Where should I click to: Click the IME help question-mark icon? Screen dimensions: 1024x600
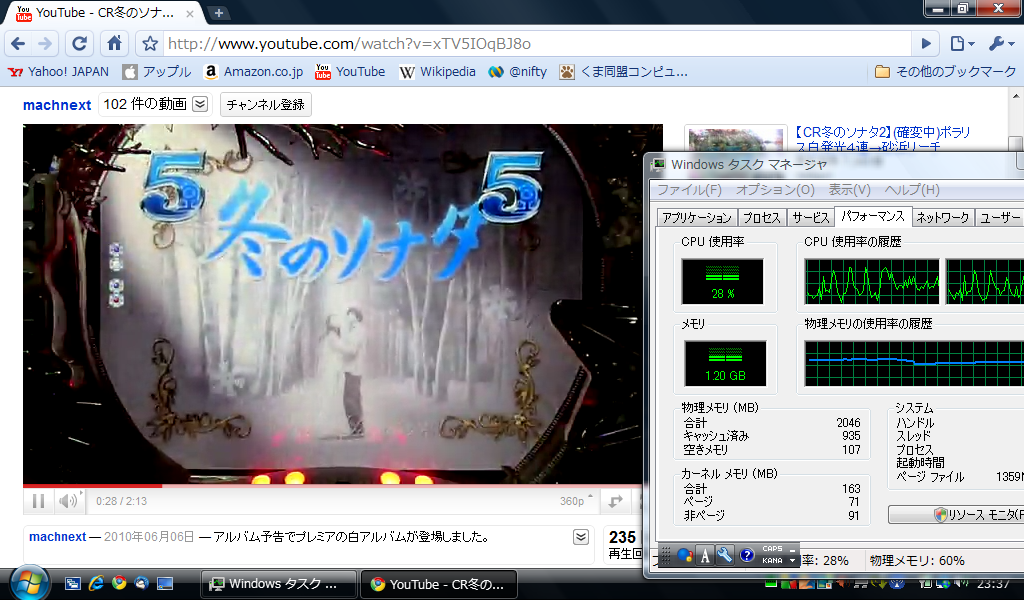coord(746,556)
